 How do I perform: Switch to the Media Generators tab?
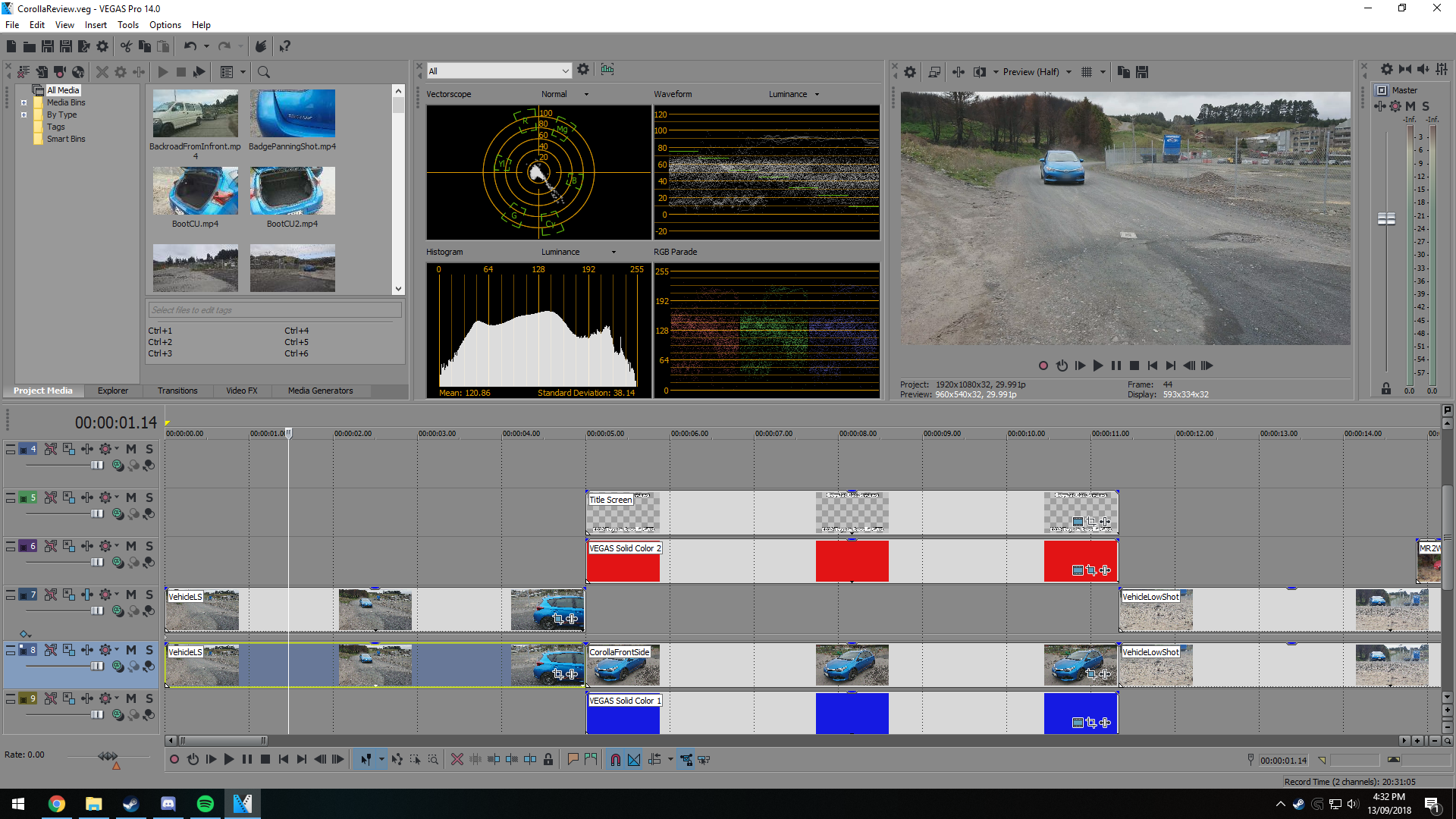tap(320, 391)
